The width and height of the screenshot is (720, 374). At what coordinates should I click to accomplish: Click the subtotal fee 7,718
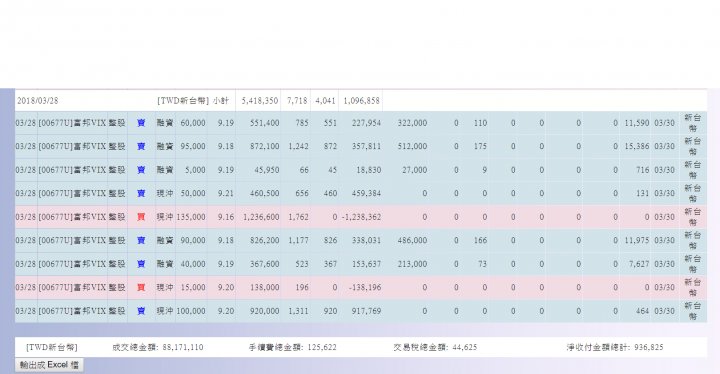[297, 101]
